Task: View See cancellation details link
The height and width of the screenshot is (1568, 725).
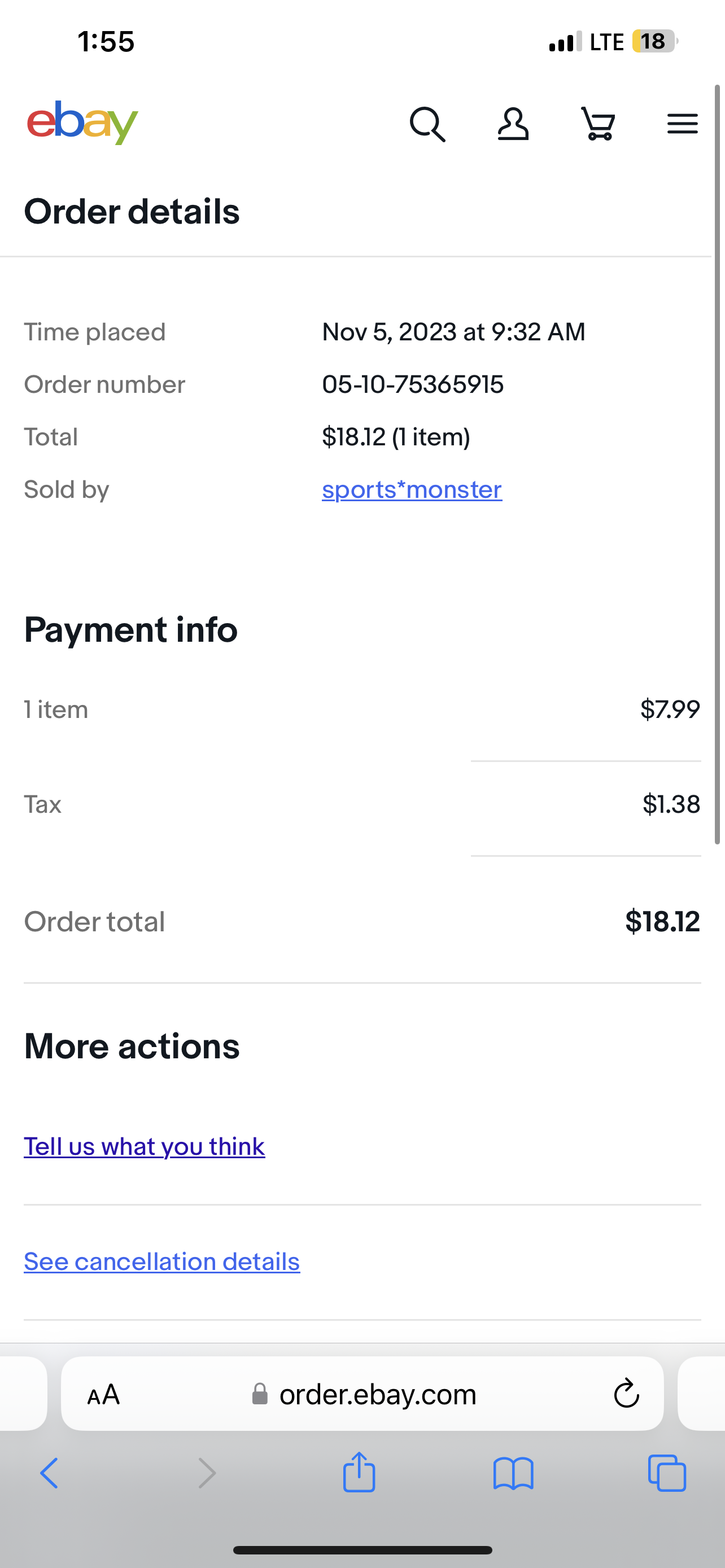Action: coord(162,1262)
